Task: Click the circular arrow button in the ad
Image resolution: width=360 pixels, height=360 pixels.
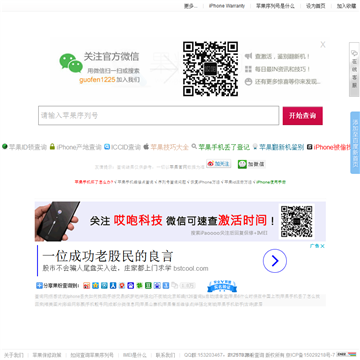Action: point(275,261)
